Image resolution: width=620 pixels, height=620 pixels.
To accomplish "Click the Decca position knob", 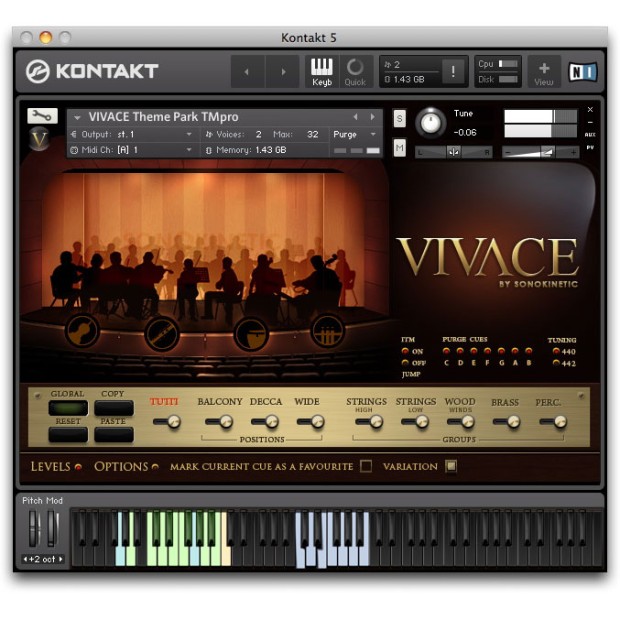I will tap(271, 422).
